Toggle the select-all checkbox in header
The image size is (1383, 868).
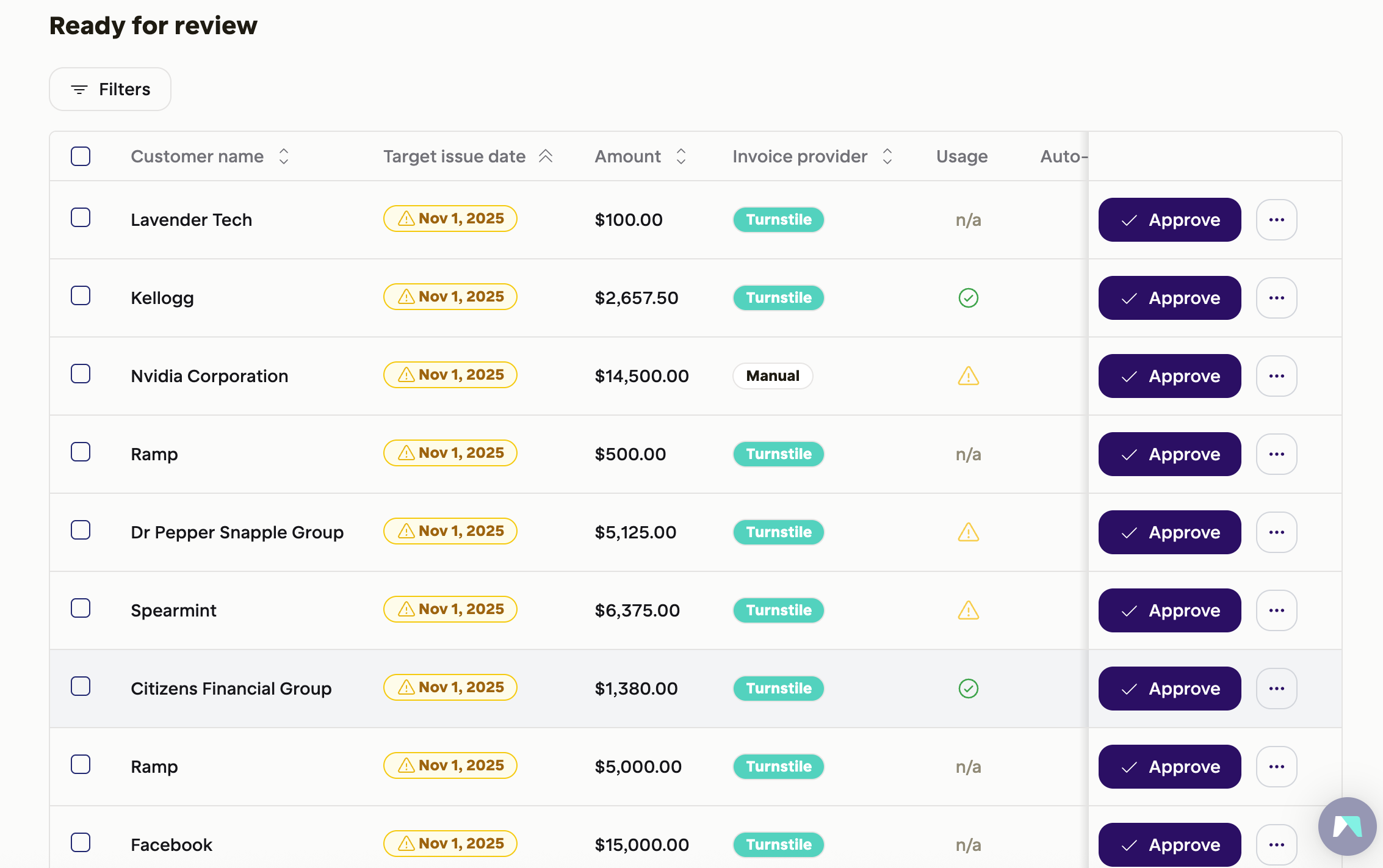[x=81, y=156]
